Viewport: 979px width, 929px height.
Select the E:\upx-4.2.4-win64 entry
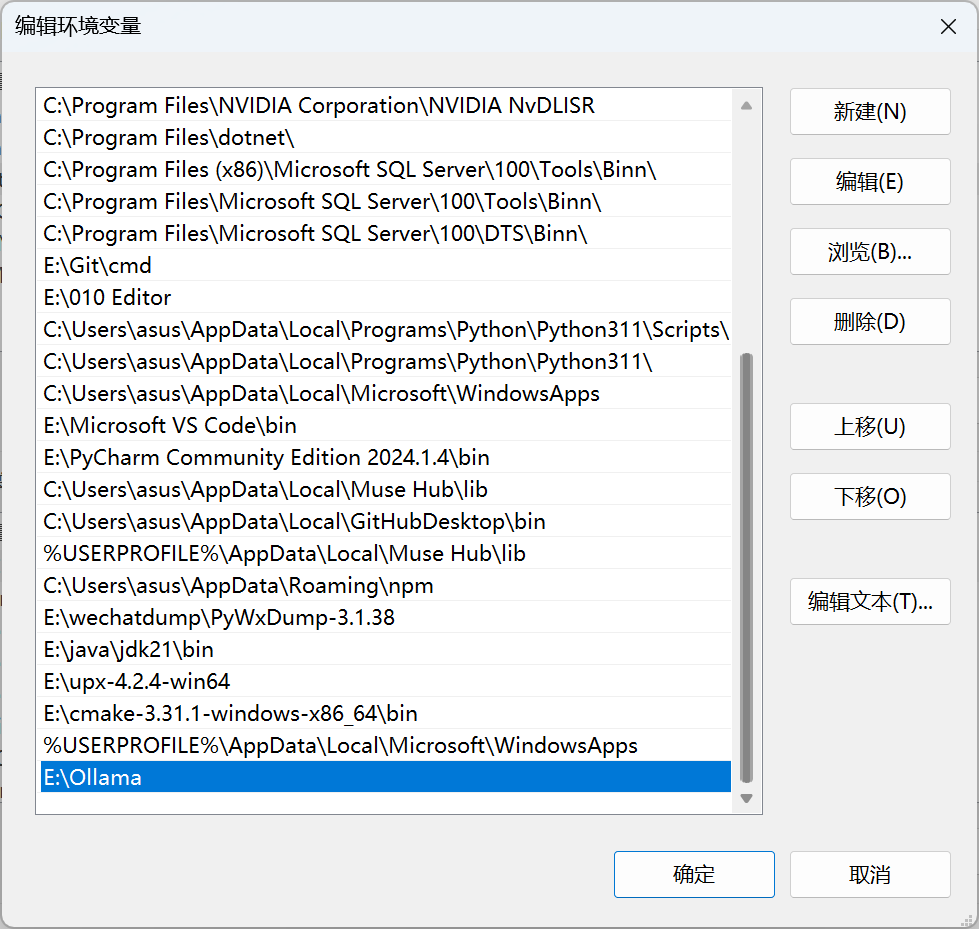point(386,681)
